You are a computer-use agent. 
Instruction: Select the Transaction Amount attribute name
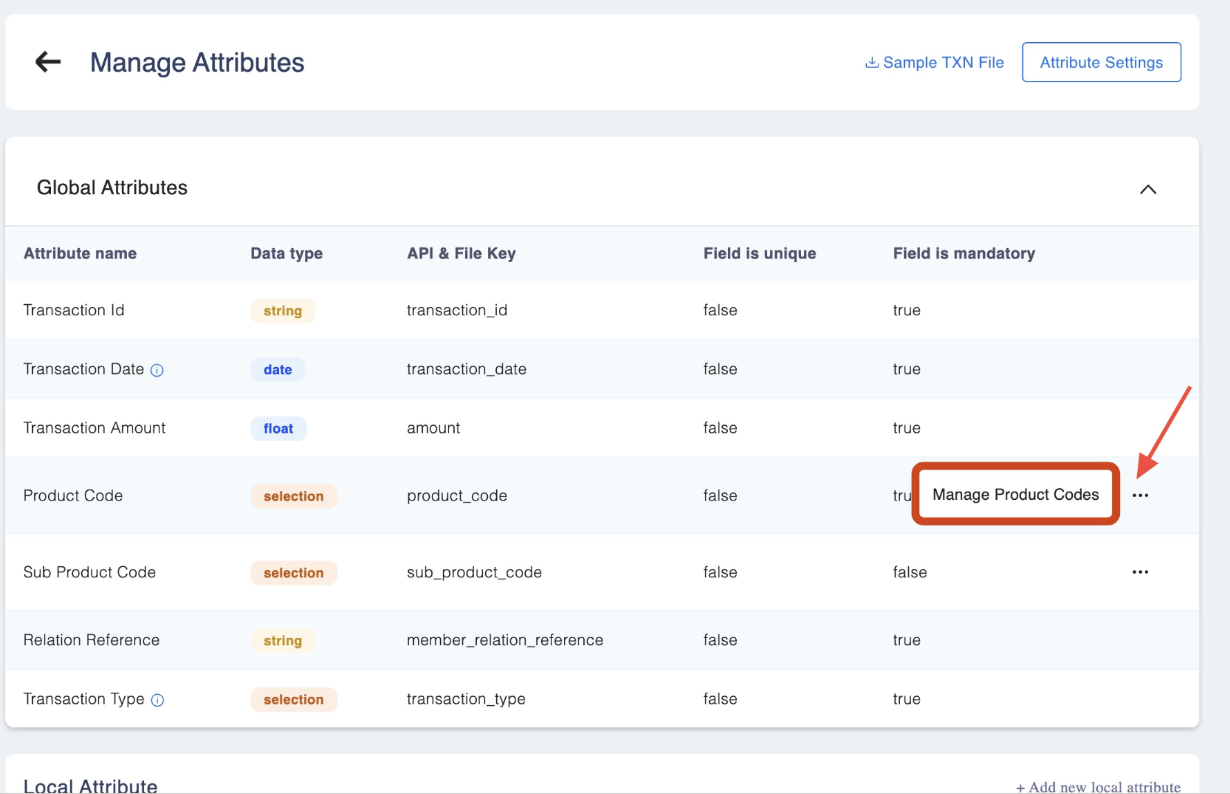coord(94,428)
